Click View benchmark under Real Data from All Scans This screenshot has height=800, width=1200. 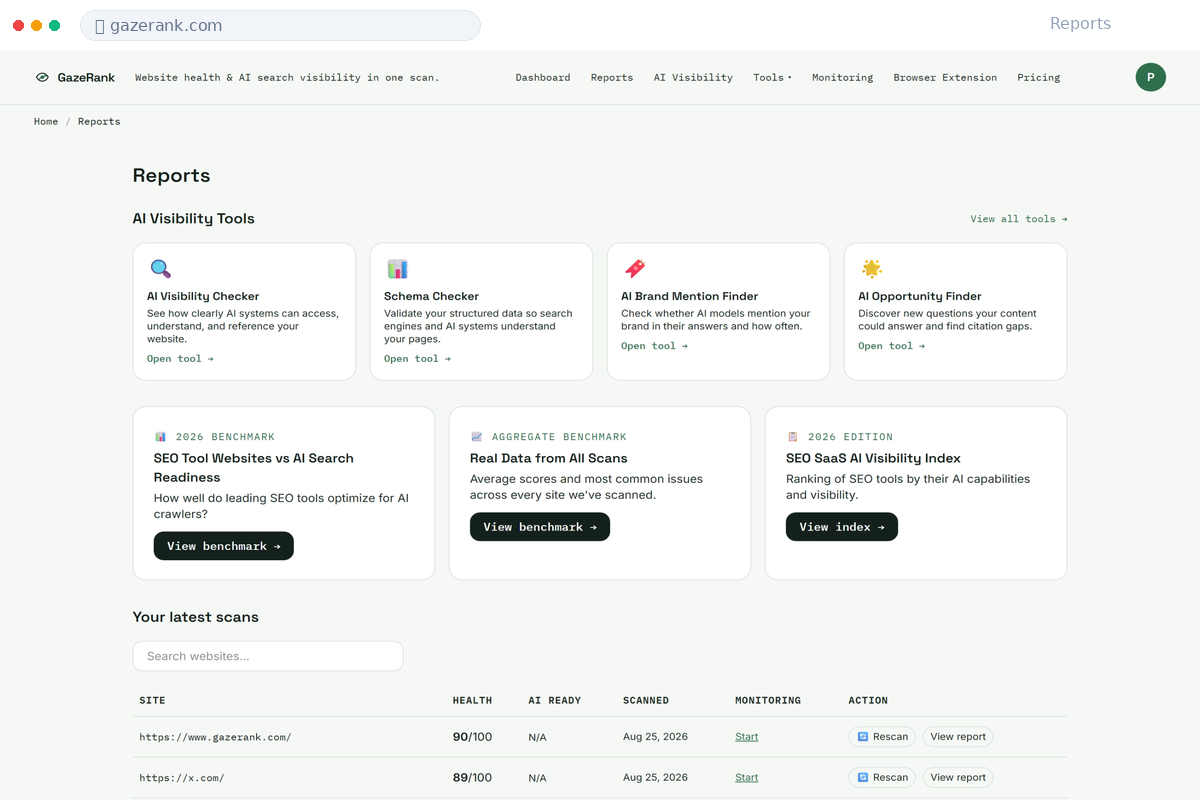pos(540,527)
